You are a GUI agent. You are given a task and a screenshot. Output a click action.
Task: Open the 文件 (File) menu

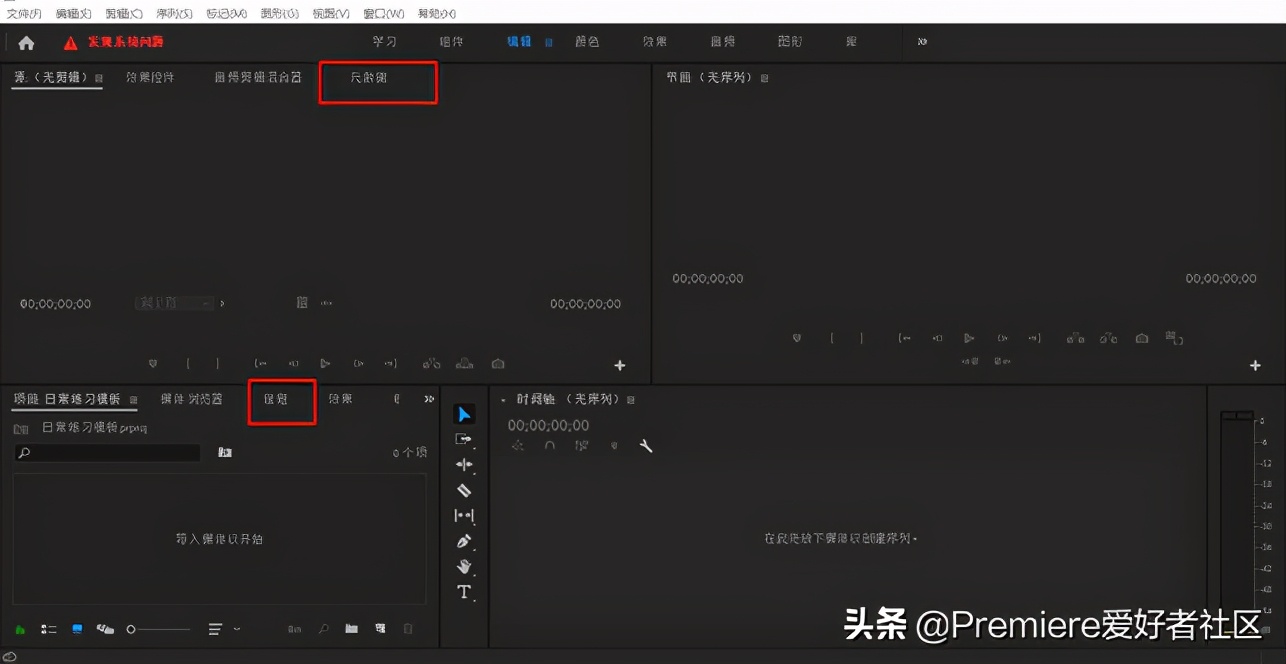pyautogui.click(x=23, y=13)
